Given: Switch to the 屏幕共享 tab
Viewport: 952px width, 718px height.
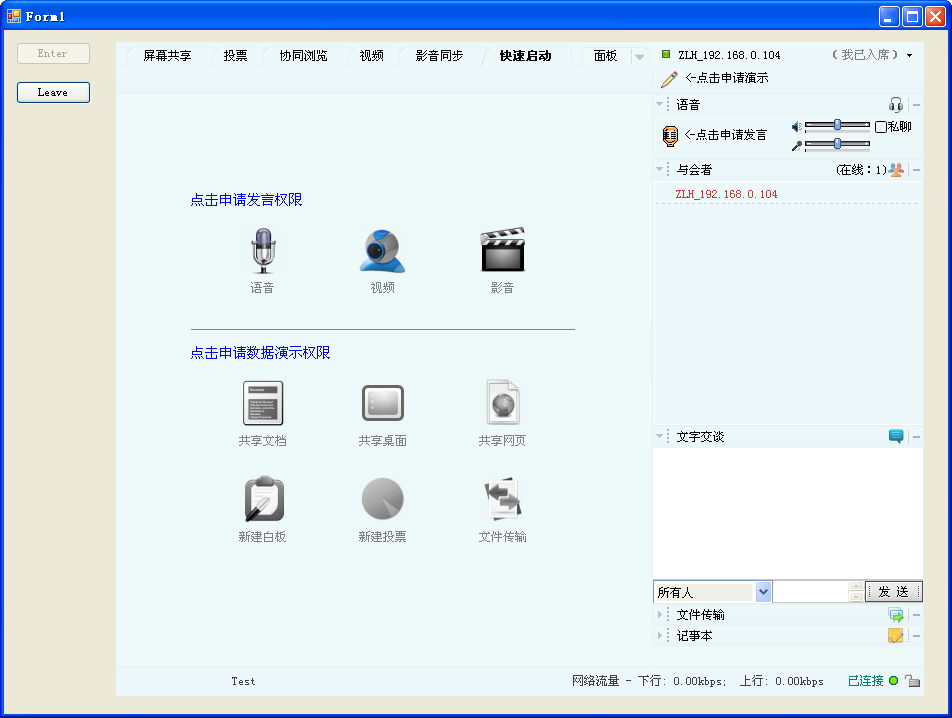Looking at the screenshot, I should tap(167, 56).
